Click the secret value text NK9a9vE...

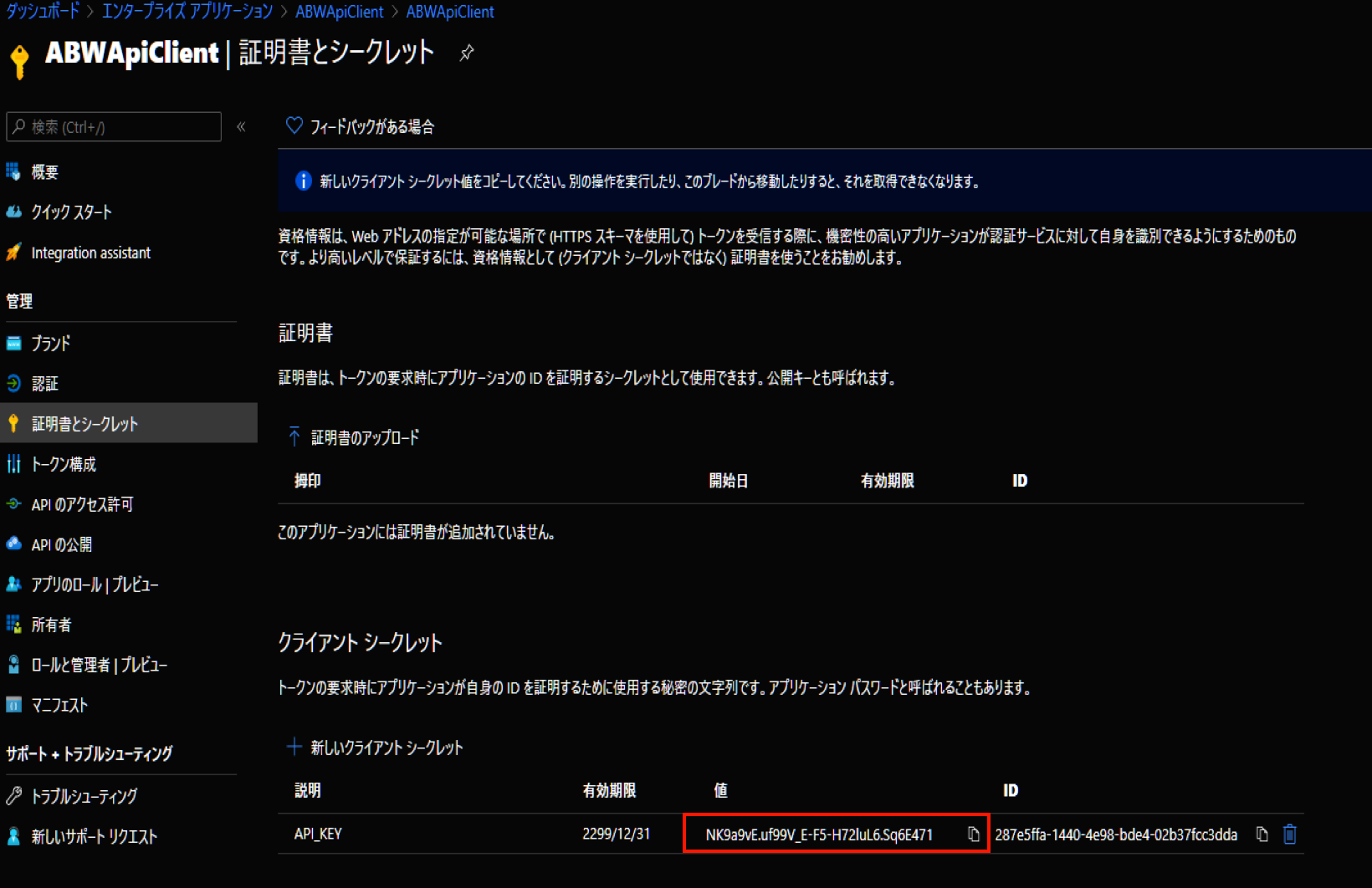pyautogui.click(x=819, y=834)
